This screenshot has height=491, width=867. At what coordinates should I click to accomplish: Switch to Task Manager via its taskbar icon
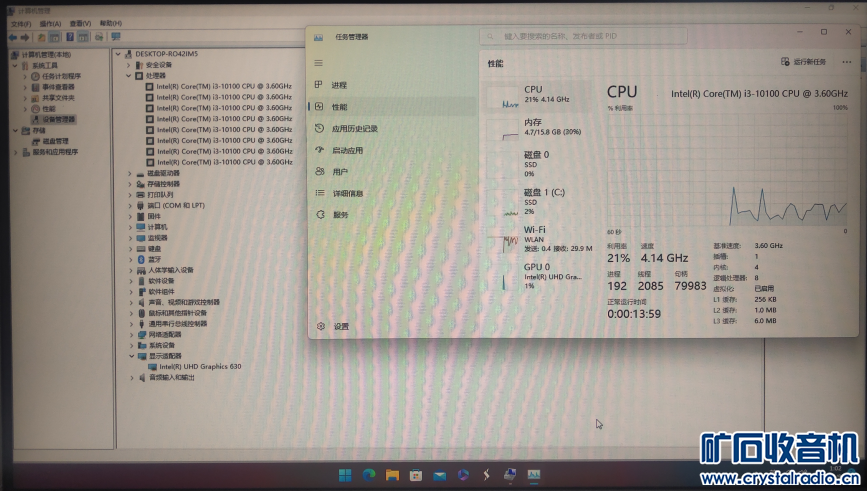[x=534, y=475]
